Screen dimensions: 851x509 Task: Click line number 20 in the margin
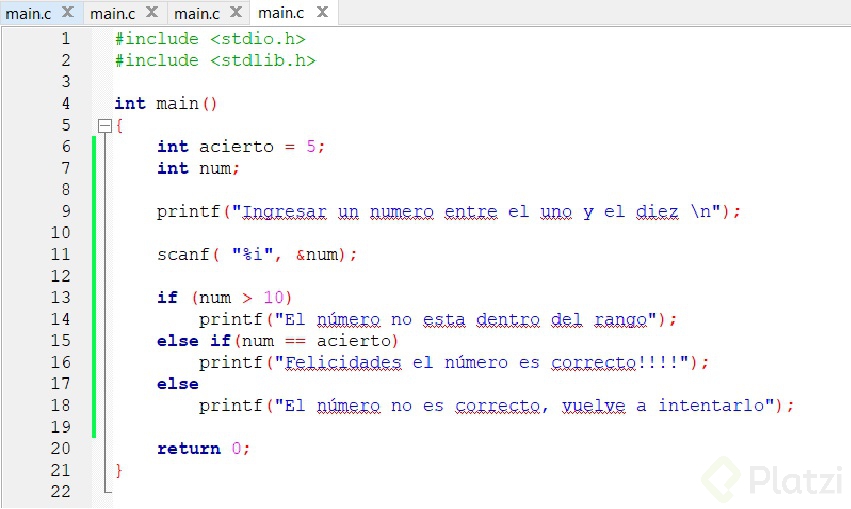pos(61,448)
